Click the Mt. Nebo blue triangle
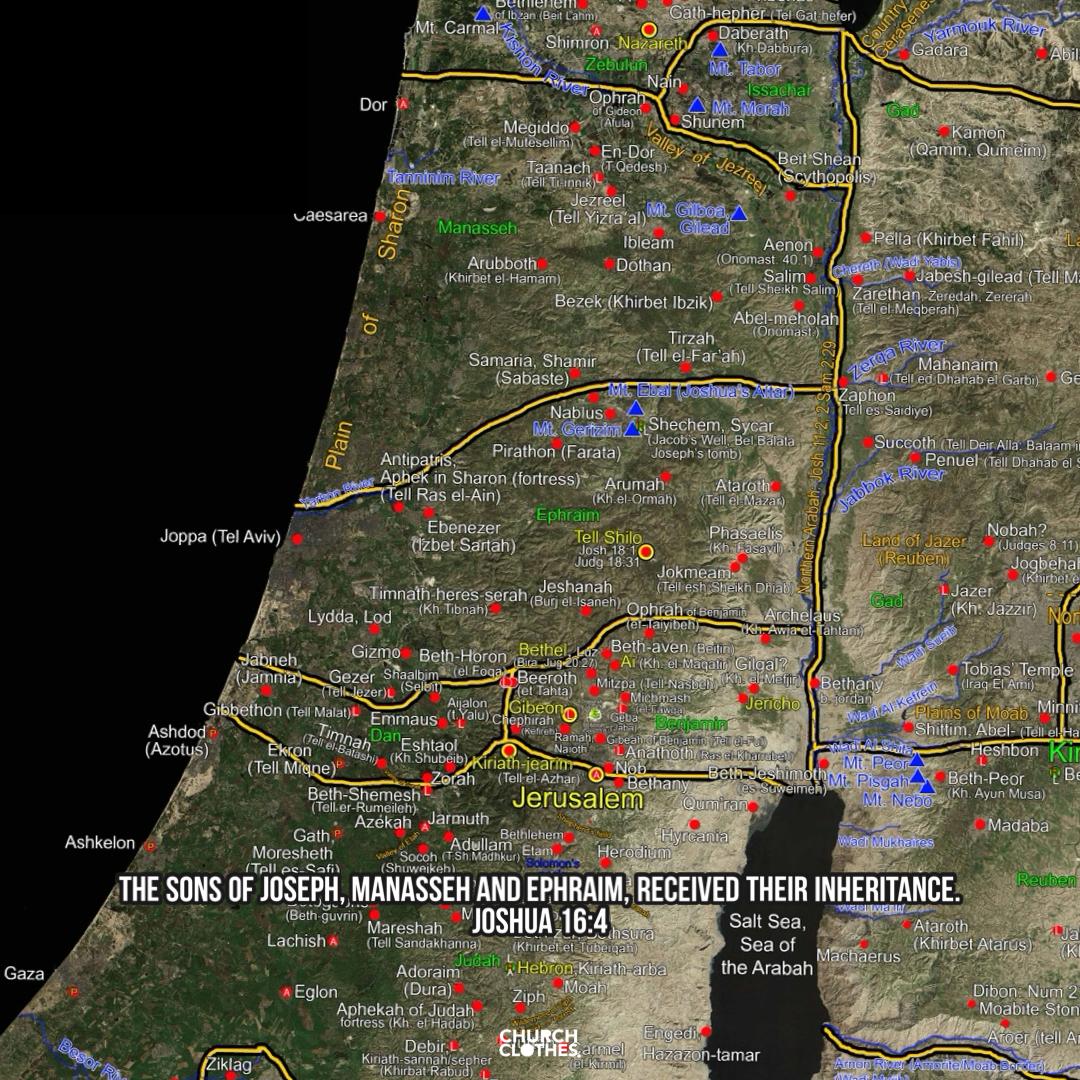 pyautogui.click(x=927, y=787)
